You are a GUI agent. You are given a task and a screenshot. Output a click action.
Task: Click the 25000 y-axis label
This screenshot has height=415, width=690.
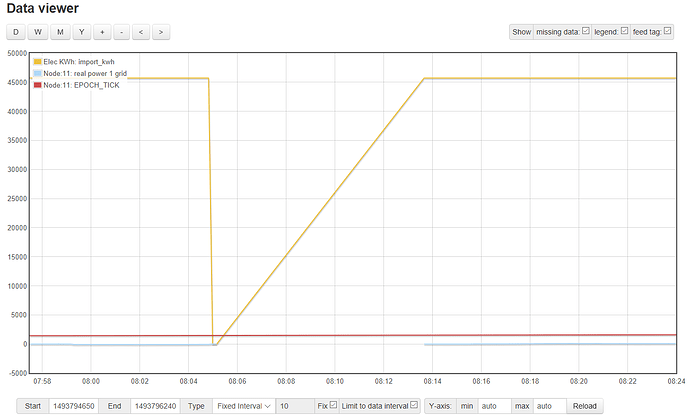tap(17, 199)
